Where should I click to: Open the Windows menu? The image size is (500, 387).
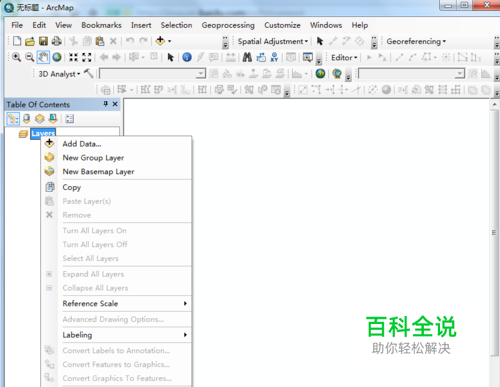pos(326,25)
